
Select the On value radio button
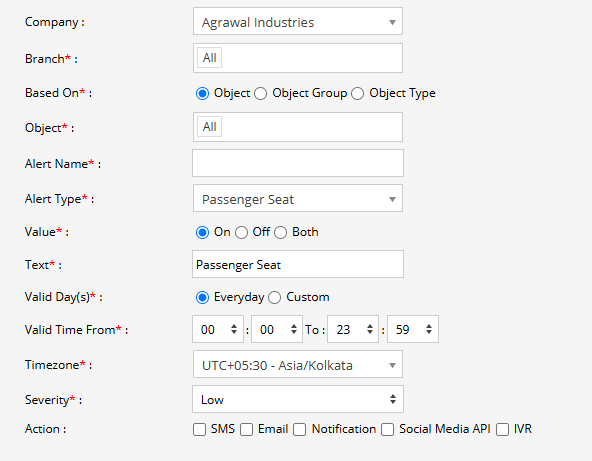pos(202,232)
